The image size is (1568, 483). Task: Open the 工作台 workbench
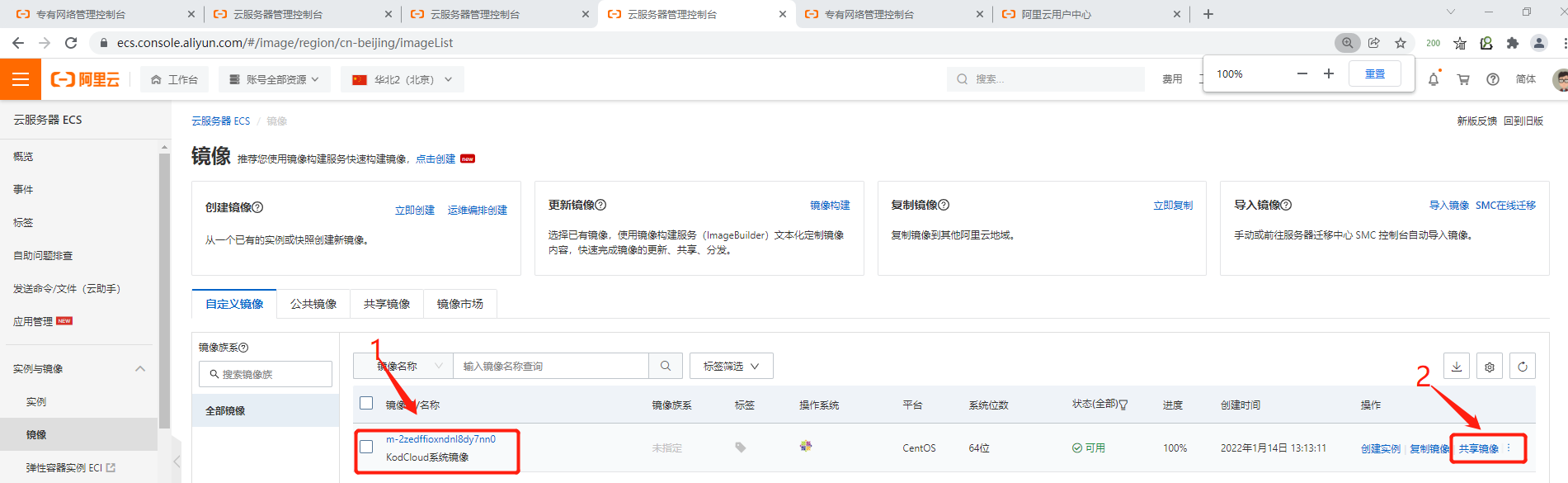click(174, 79)
